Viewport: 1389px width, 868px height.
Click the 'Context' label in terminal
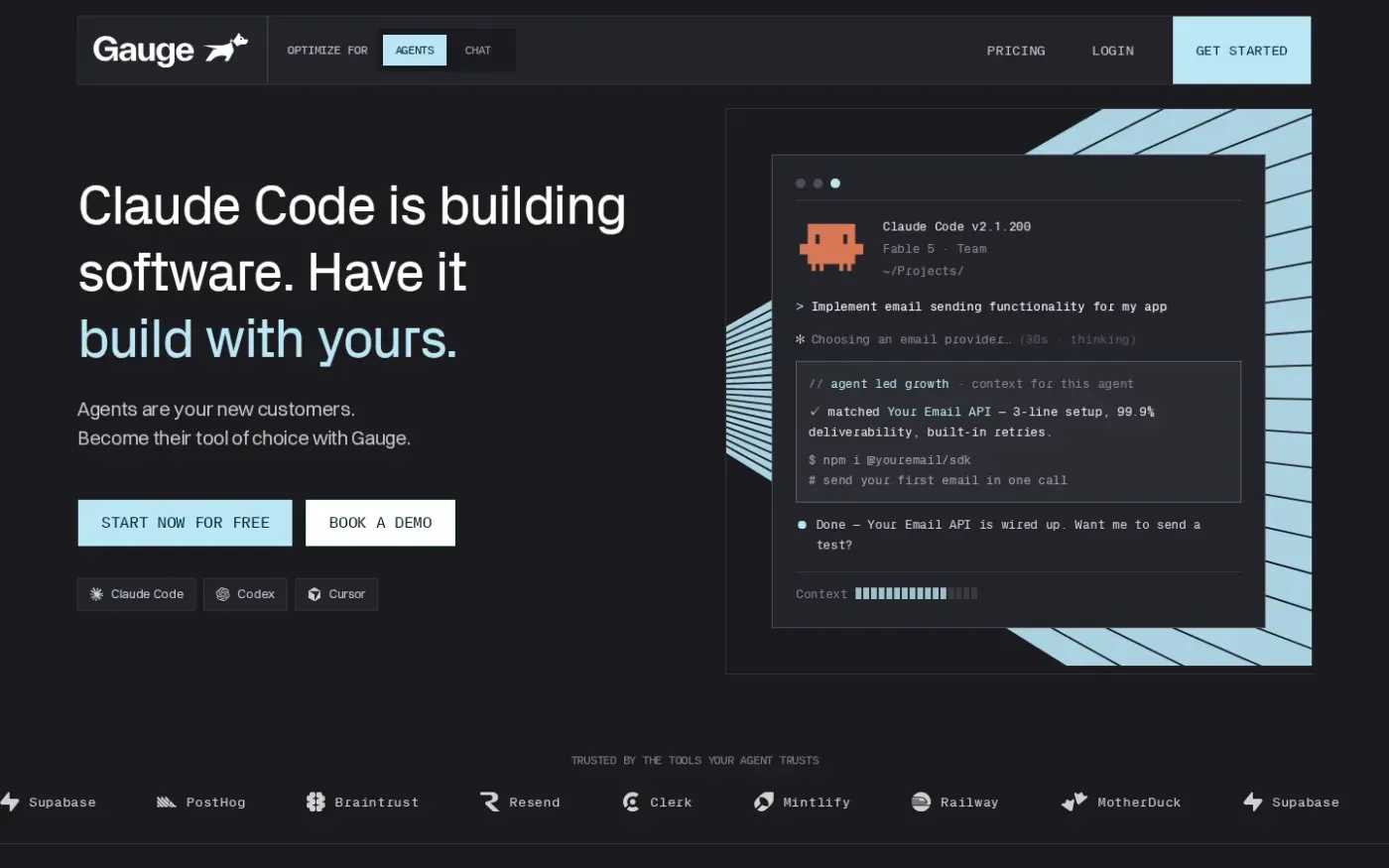coord(821,594)
